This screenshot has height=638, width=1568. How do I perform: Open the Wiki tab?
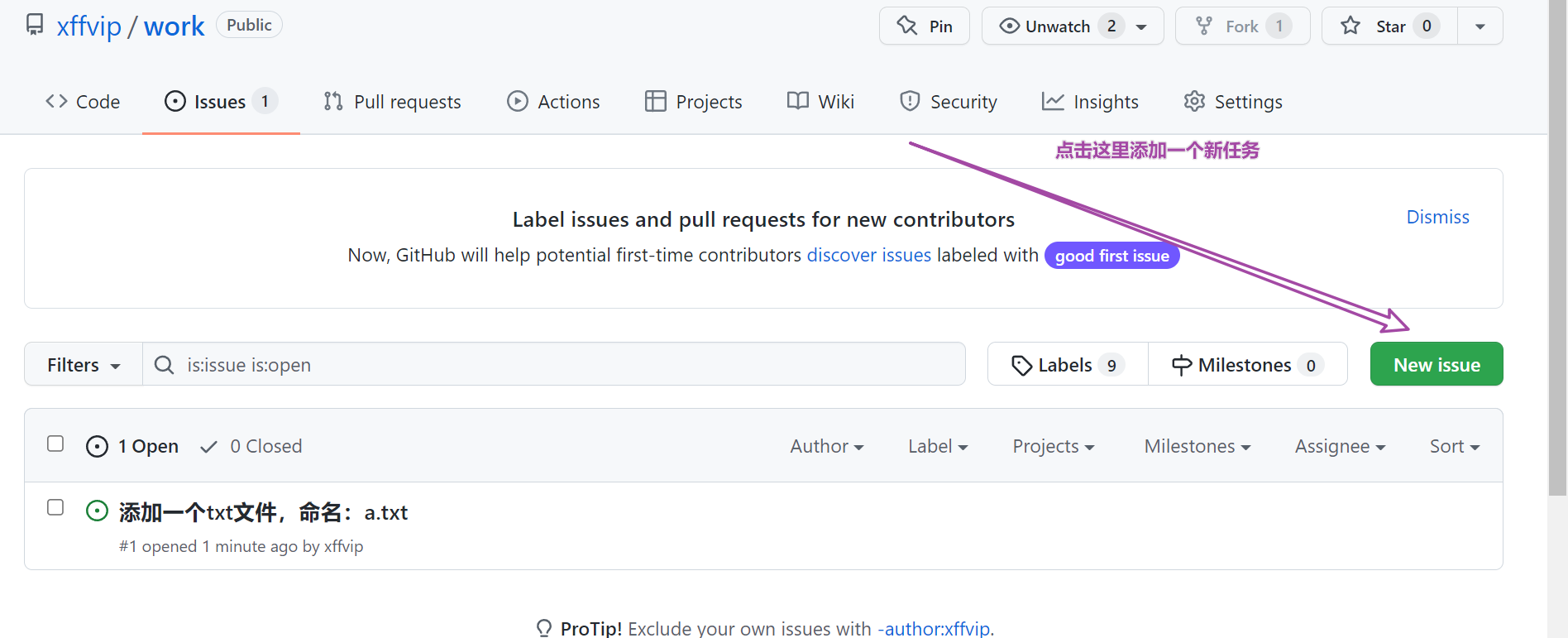click(820, 102)
